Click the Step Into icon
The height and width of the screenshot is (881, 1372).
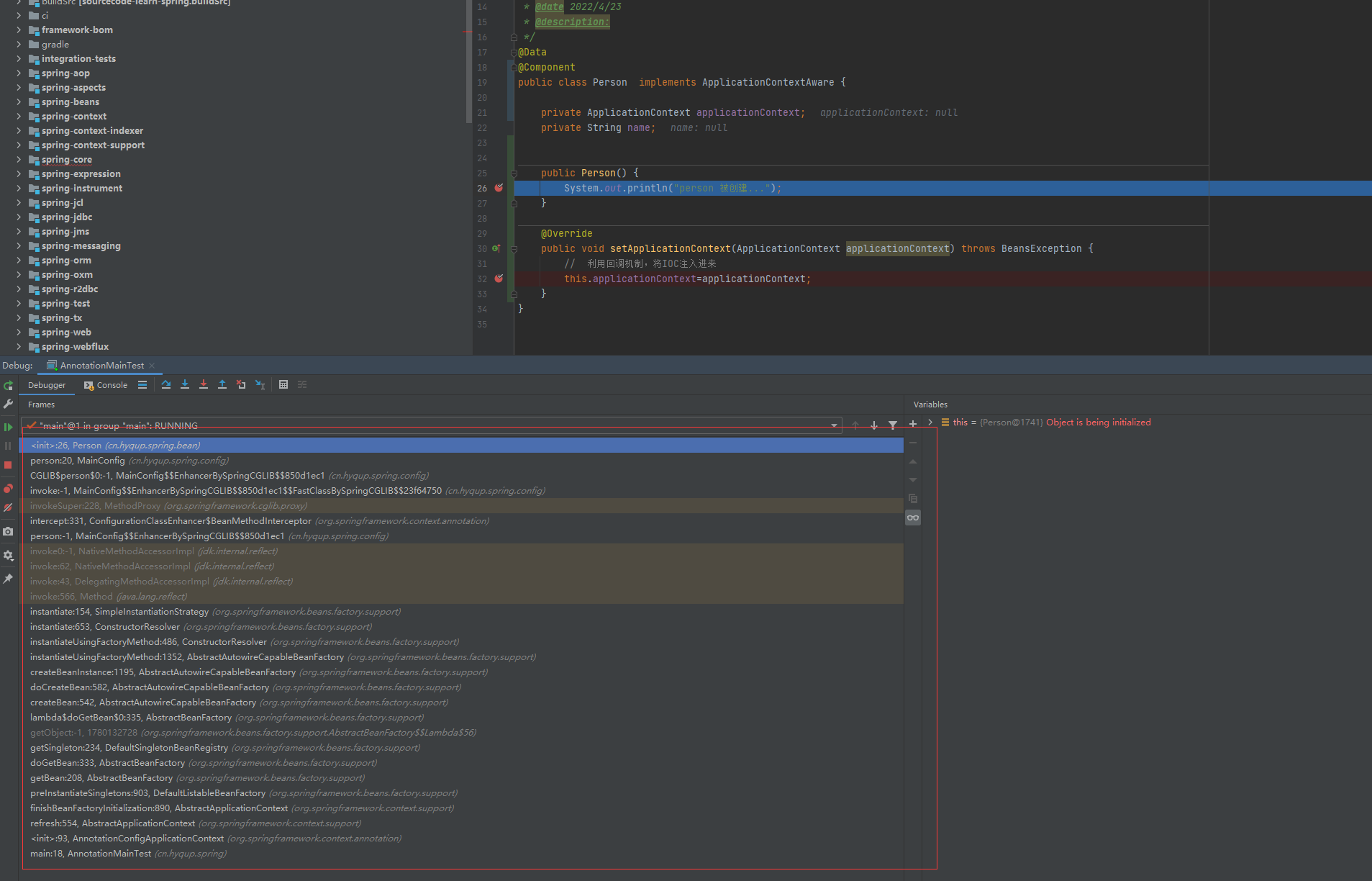pyautogui.click(x=185, y=384)
